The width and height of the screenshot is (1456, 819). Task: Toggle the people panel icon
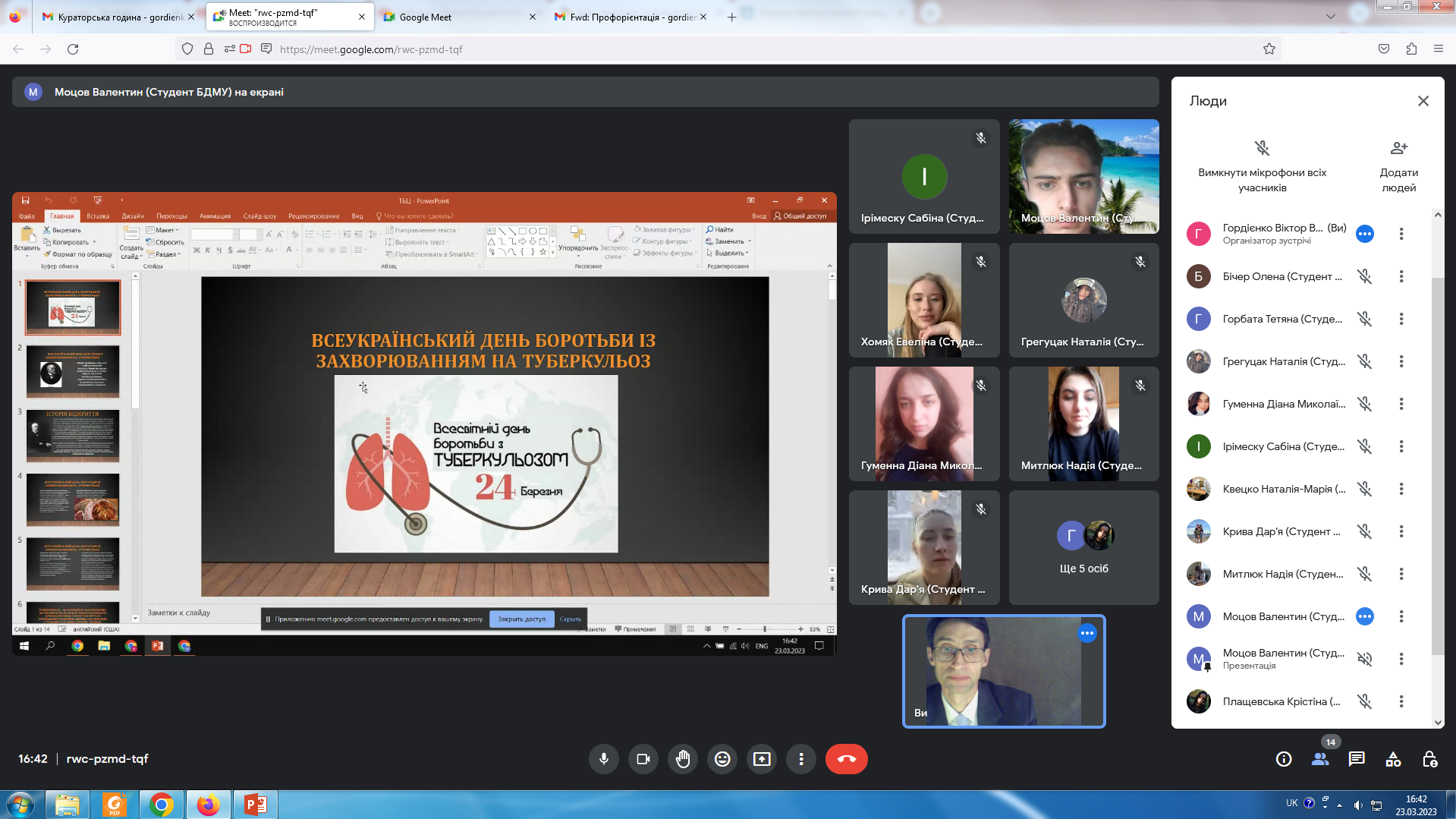(x=1320, y=759)
